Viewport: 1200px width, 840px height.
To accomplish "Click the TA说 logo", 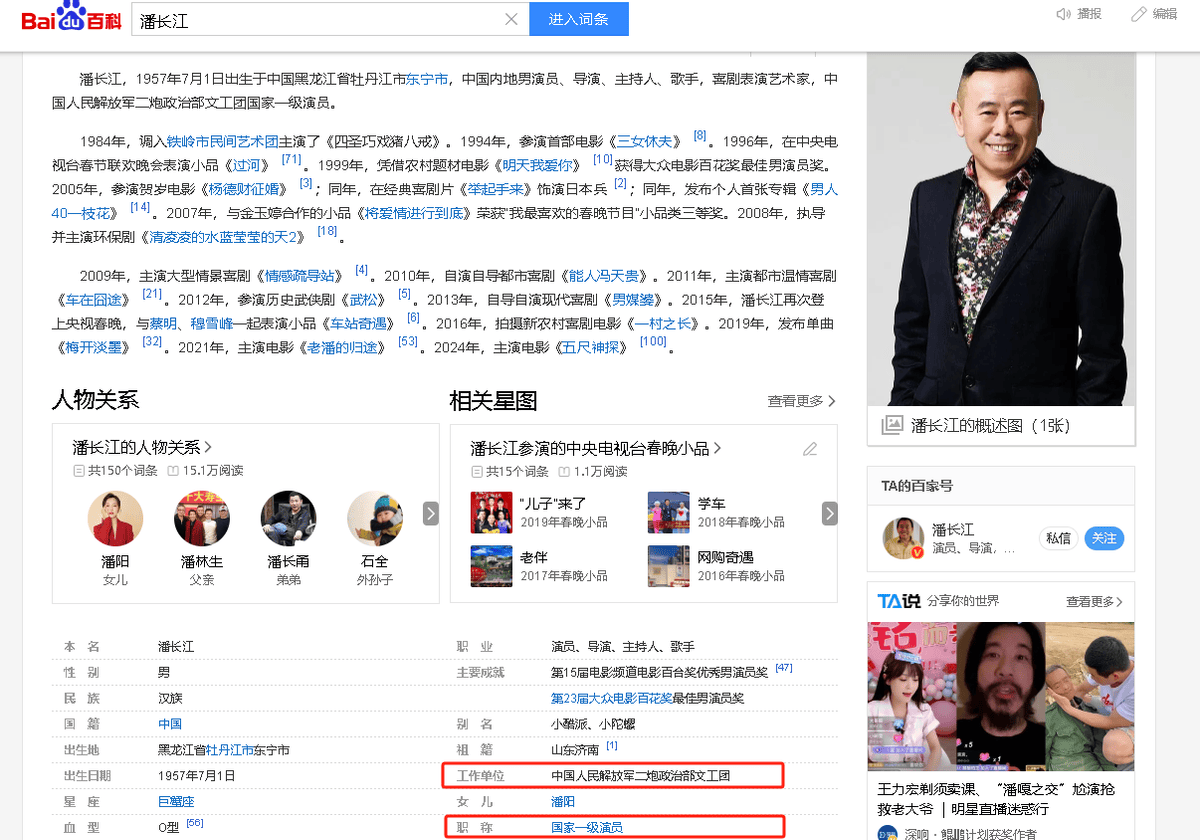I will pos(898,601).
